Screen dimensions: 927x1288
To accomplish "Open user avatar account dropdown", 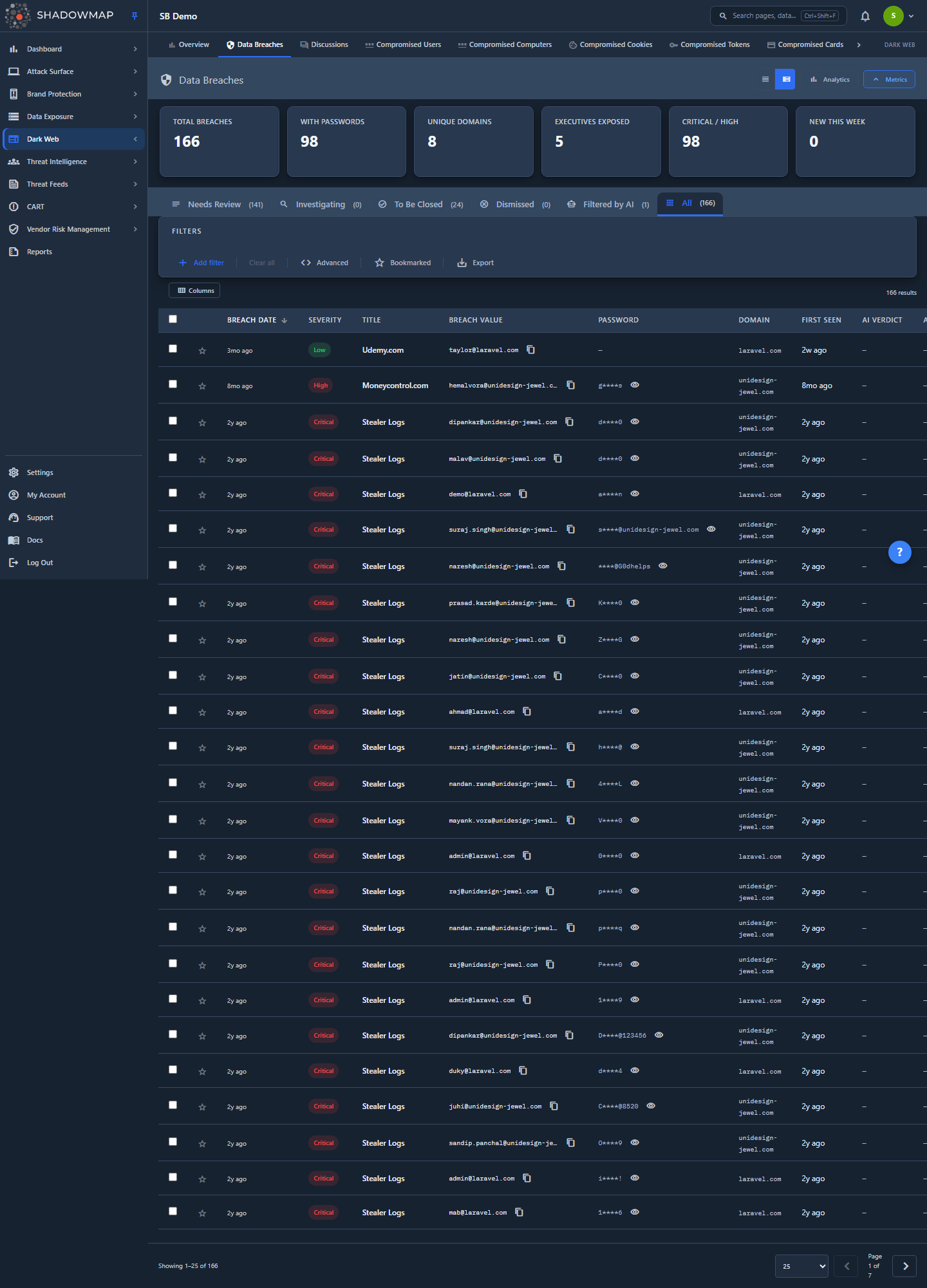I will tap(899, 16).
